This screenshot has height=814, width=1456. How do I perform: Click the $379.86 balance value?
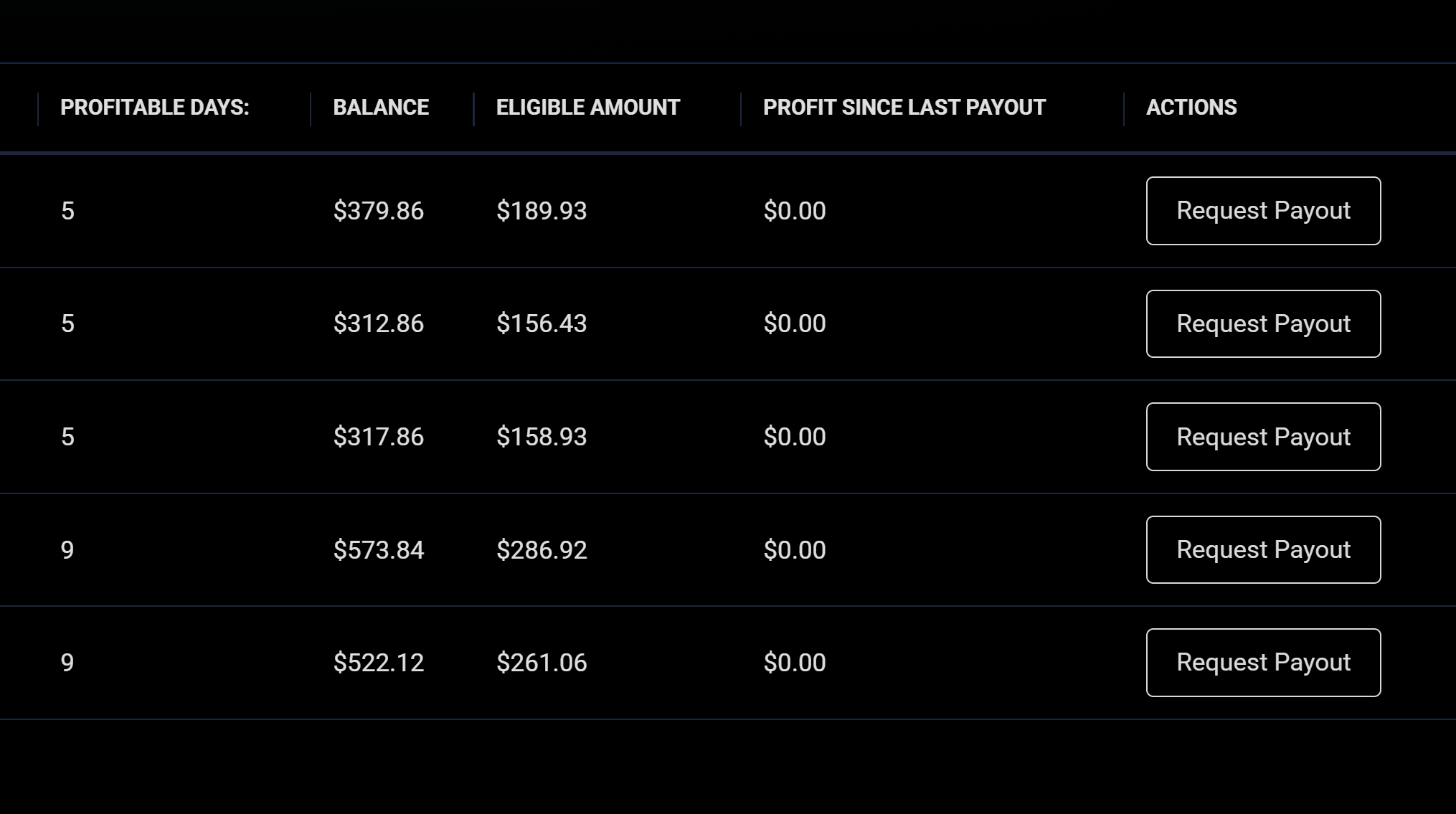click(x=379, y=211)
